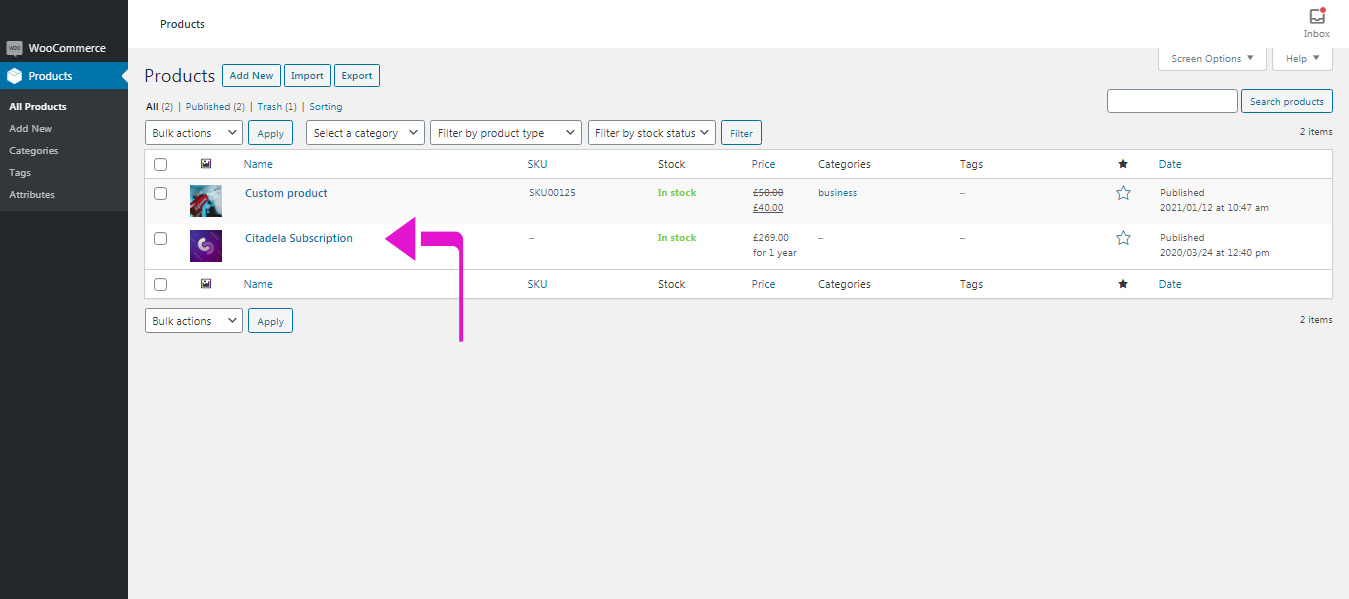Image resolution: width=1349 pixels, height=599 pixels.
Task: Click the 2020/03/24 at 12:40 pm date
Action: click(1214, 253)
